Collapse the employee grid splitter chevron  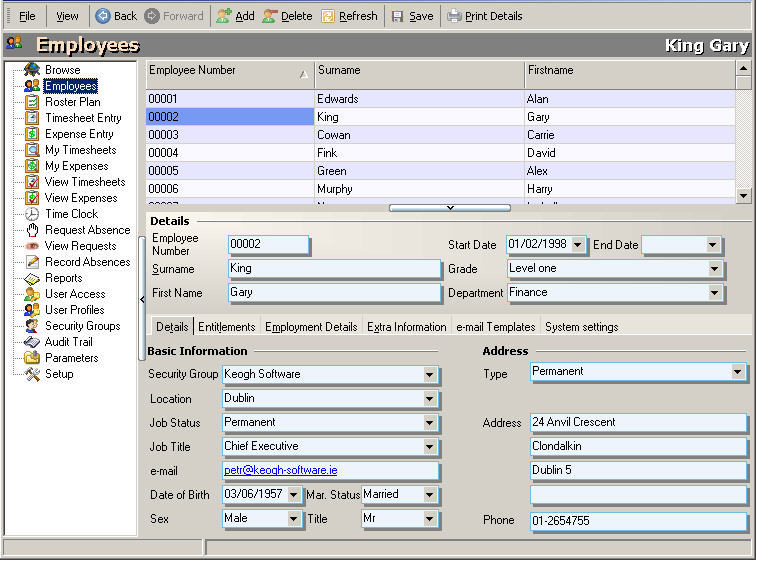pos(450,208)
